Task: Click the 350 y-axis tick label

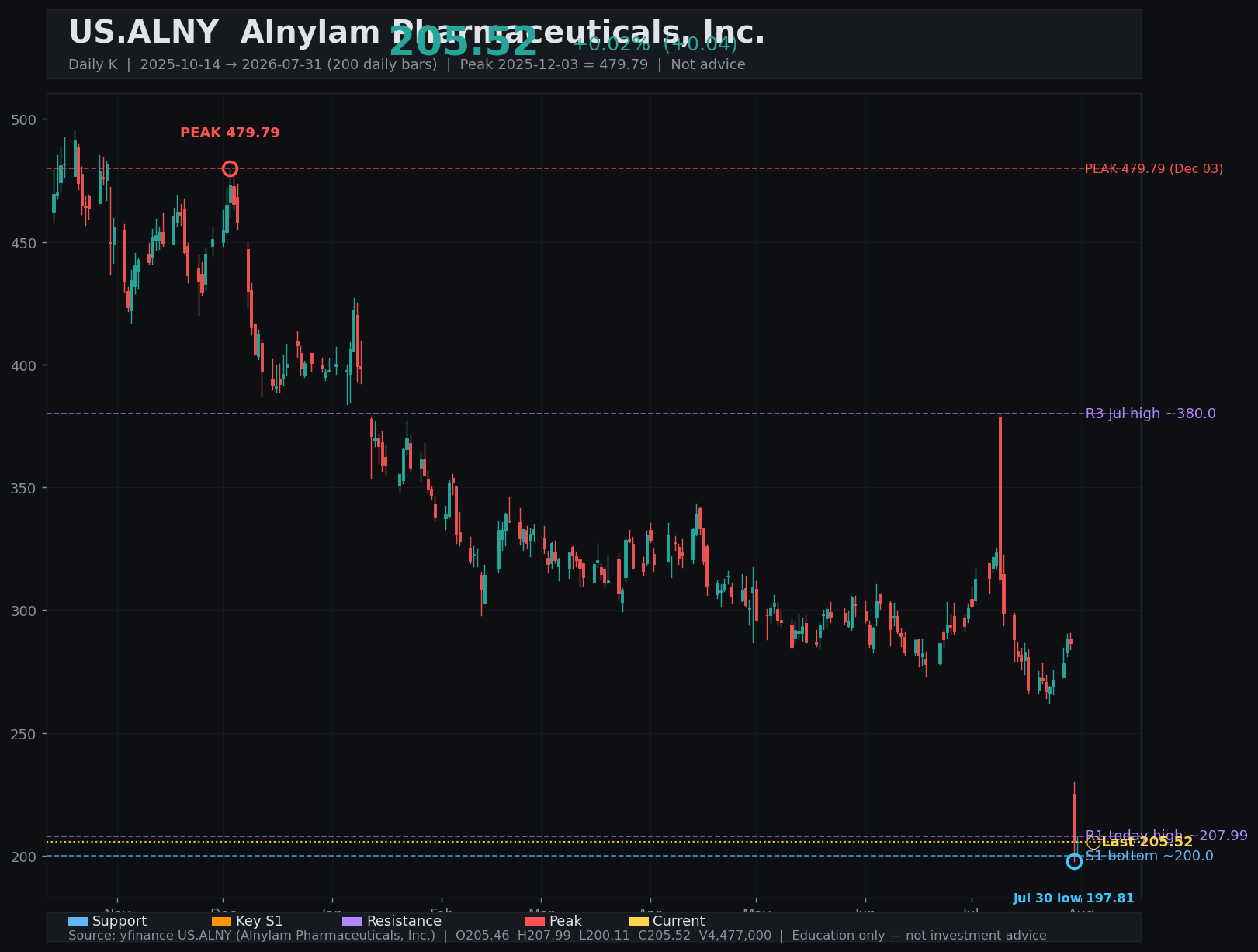Action: (x=24, y=488)
